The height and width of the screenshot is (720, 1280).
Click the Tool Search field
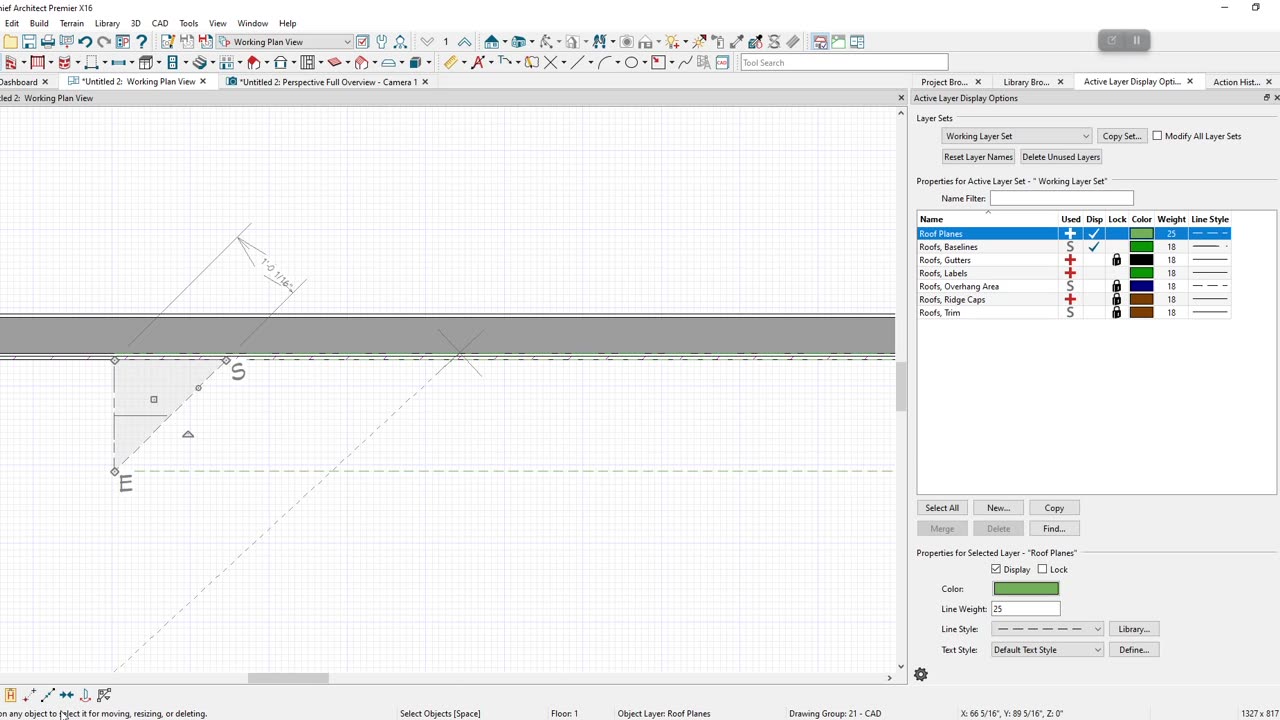(x=843, y=62)
